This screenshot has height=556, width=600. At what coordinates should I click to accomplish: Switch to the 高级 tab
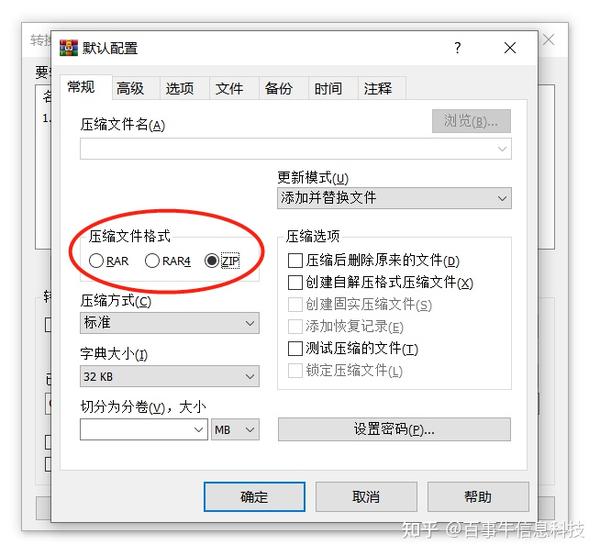click(x=130, y=88)
